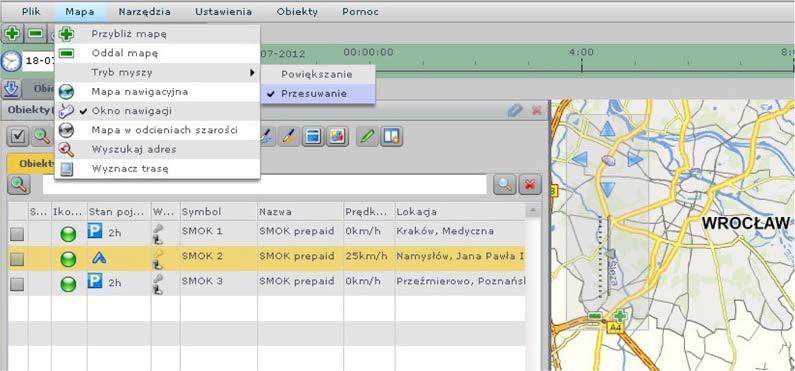795x371 pixels.
Task: Click colorful chart toolbar icon
Action: 337,137
